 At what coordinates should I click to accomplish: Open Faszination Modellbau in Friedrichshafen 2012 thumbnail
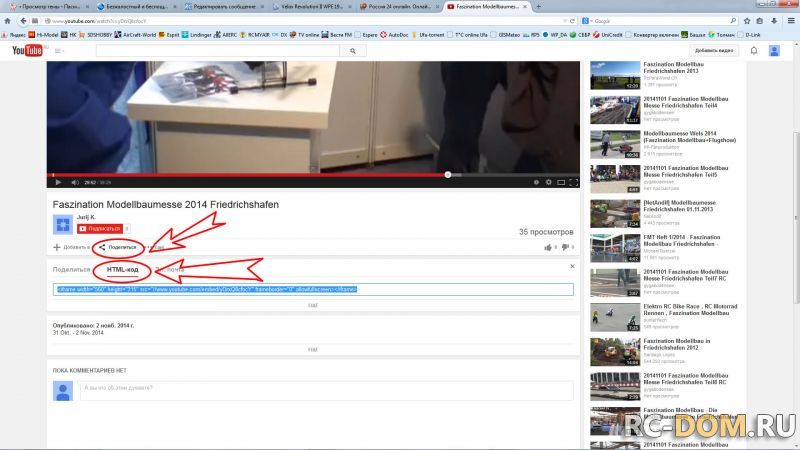click(615, 352)
